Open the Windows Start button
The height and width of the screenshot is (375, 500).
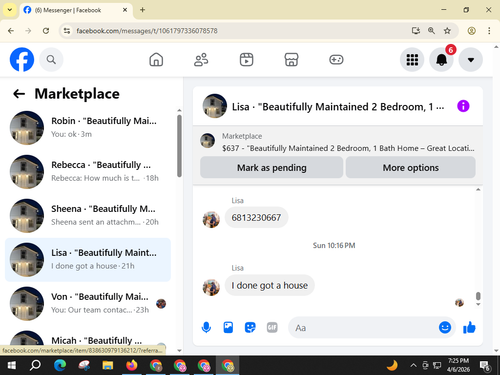point(12,366)
